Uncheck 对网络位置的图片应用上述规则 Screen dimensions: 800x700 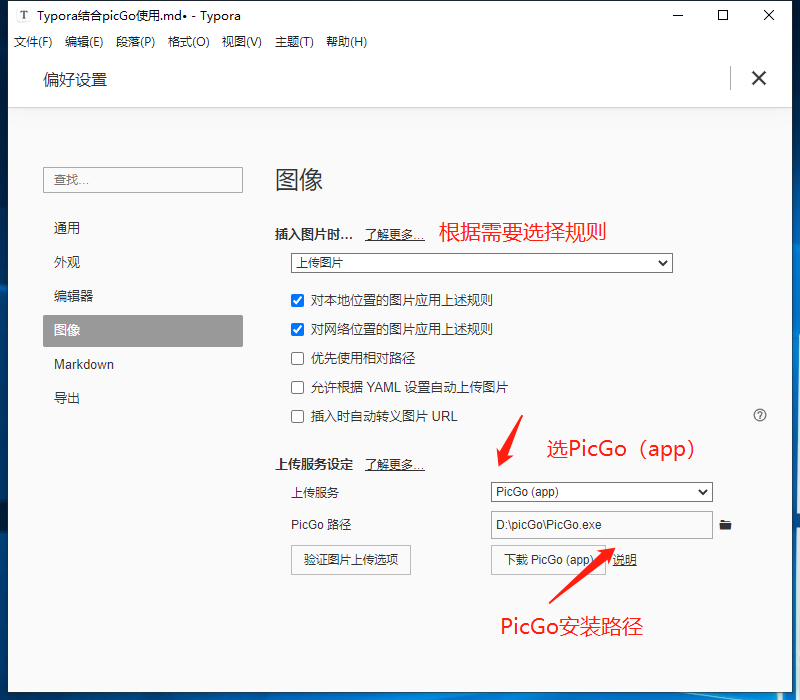pos(297,330)
